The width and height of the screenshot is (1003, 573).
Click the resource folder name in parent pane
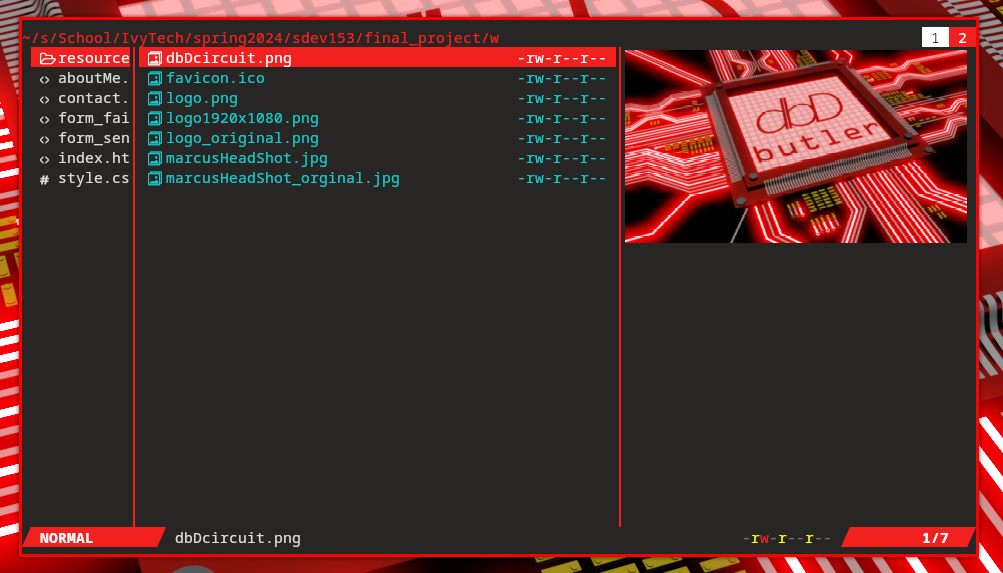tap(94, 58)
